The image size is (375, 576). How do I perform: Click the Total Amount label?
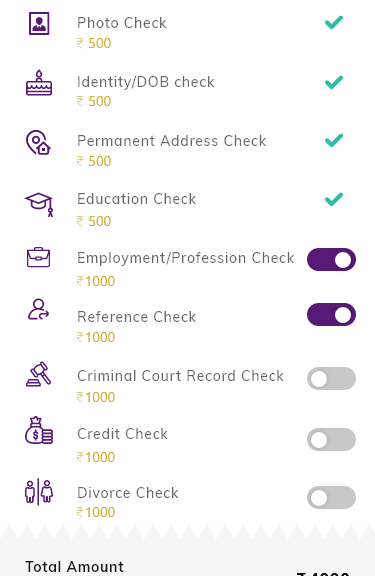pyautogui.click(x=74, y=566)
